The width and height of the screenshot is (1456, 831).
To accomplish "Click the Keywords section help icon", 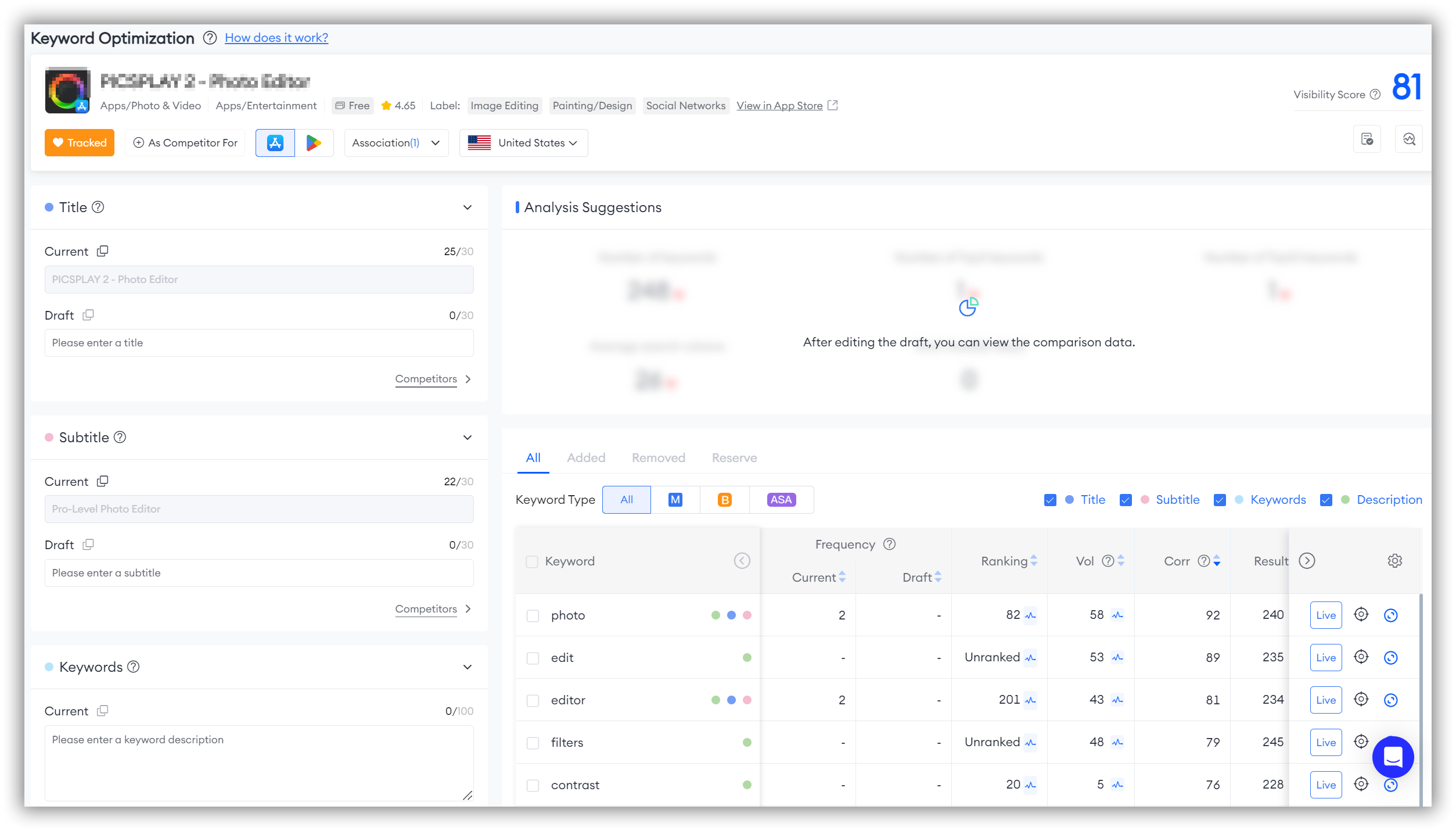I will tap(134, 667).
